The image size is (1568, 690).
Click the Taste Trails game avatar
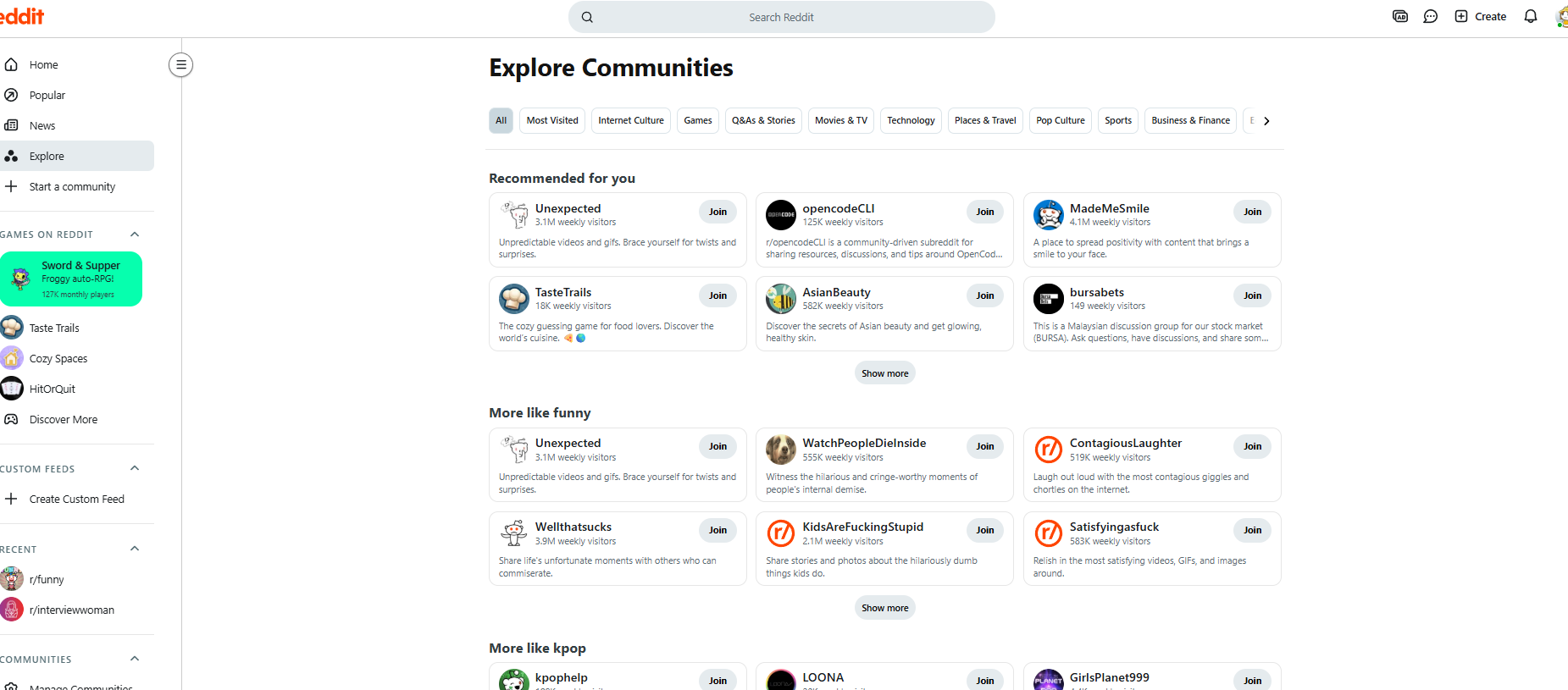[12, 328]
